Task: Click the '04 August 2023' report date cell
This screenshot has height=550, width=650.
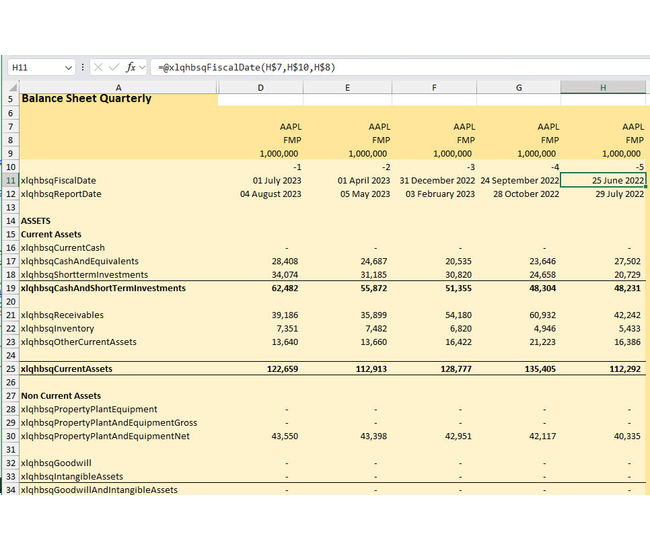Action: pos(261,194)
